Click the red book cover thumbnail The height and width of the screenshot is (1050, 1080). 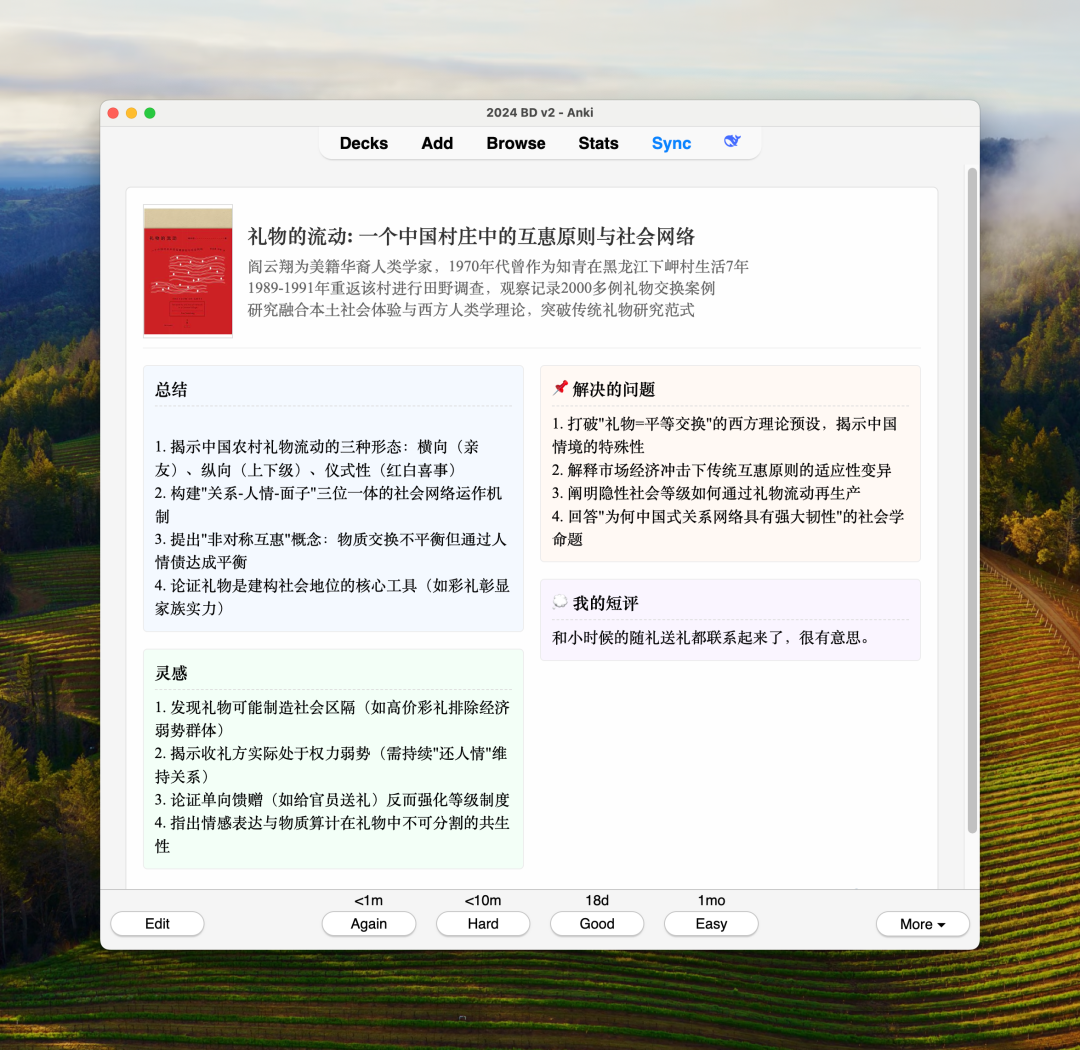(188, 271)
